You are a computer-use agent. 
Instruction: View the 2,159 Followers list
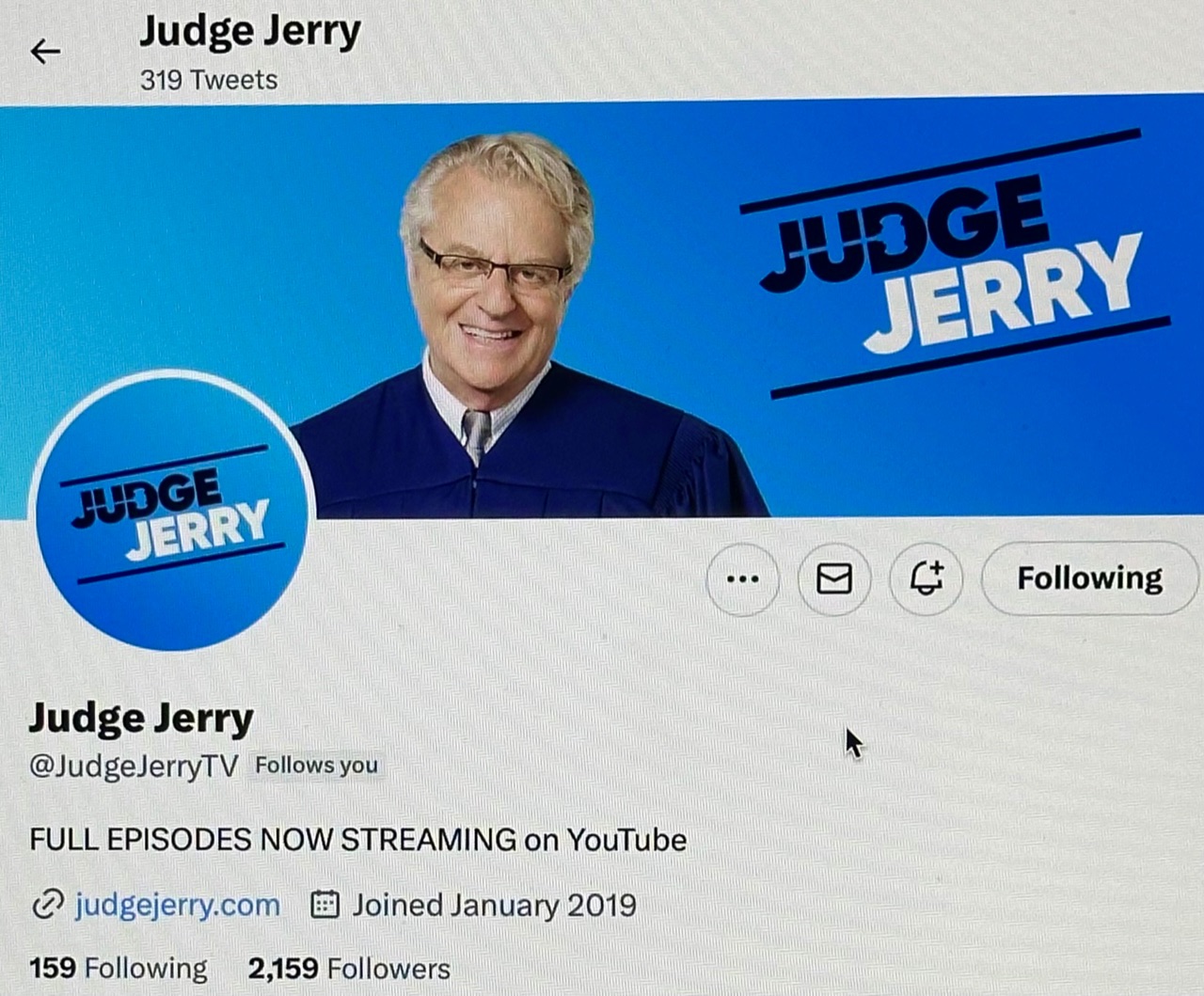(349, 968)
